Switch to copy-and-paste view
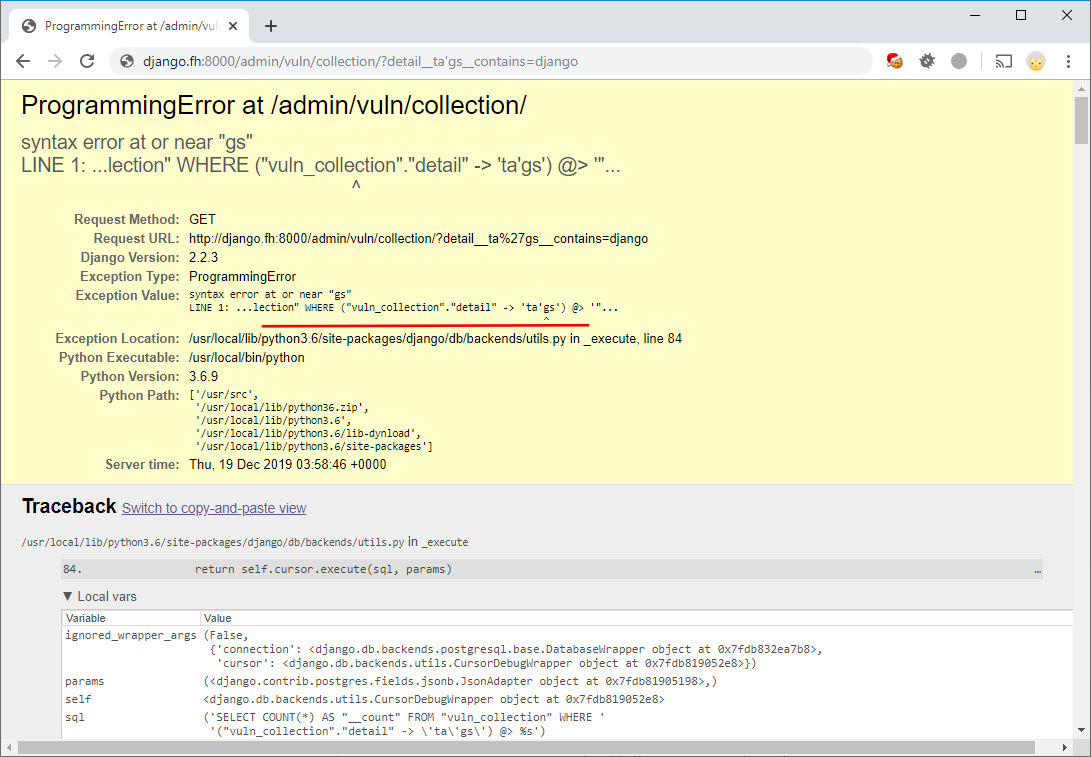 pos(214,508)
